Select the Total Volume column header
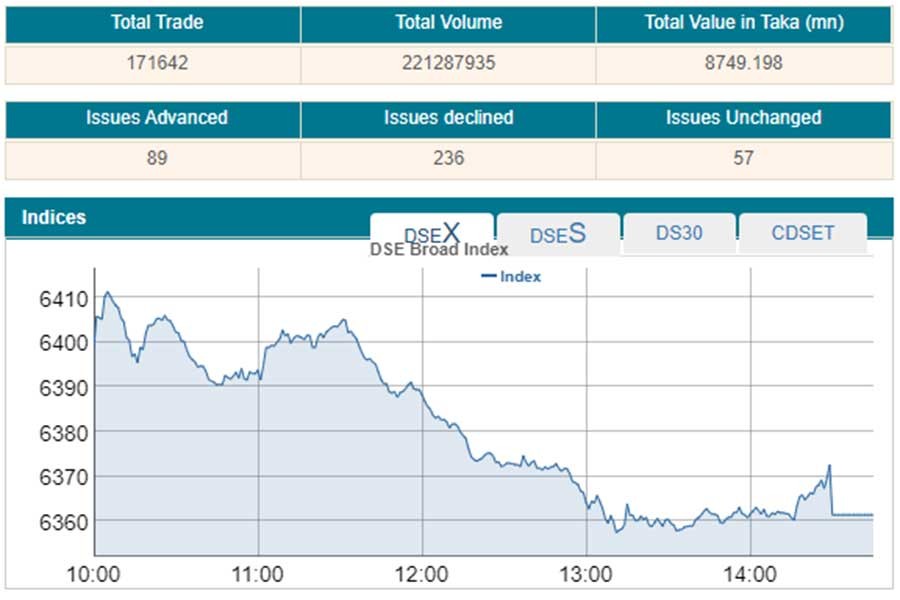900x600 pixels. coord(448,22)
